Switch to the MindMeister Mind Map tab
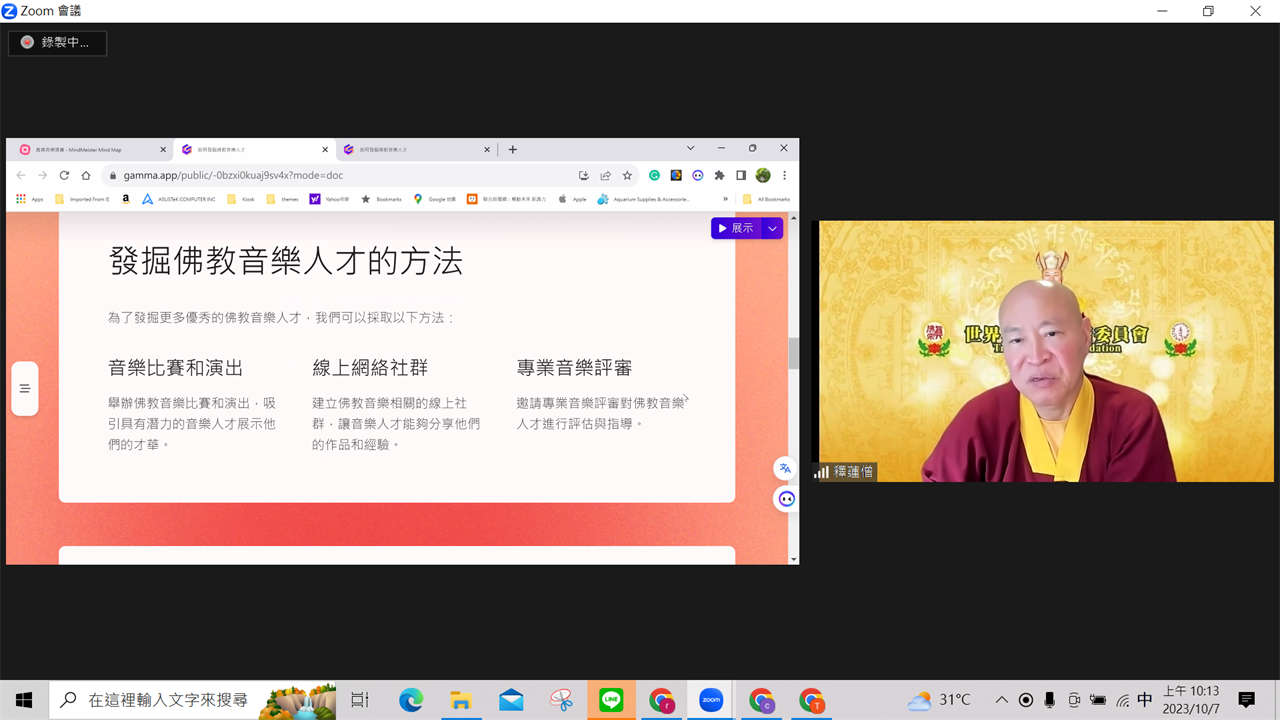The width and height of the screenshot is (1280, 720). point(90,150)
